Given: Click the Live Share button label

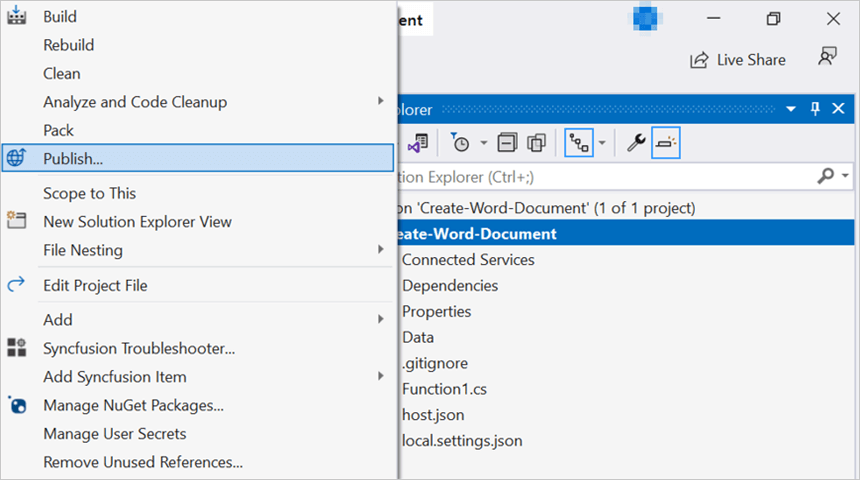Looking at the screenshot, I should 751,60.
